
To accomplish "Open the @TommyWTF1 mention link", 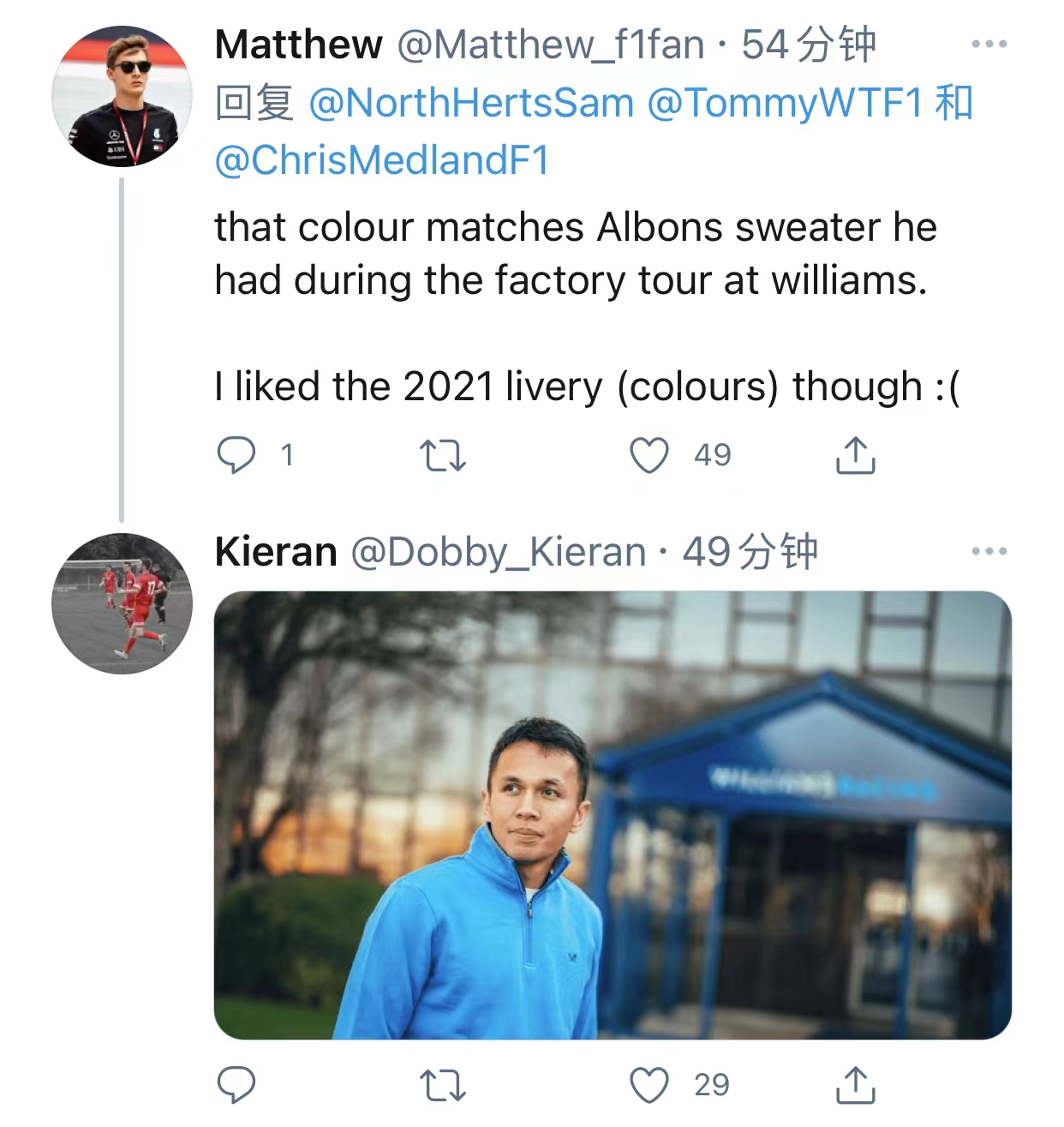I will point(785,104).
